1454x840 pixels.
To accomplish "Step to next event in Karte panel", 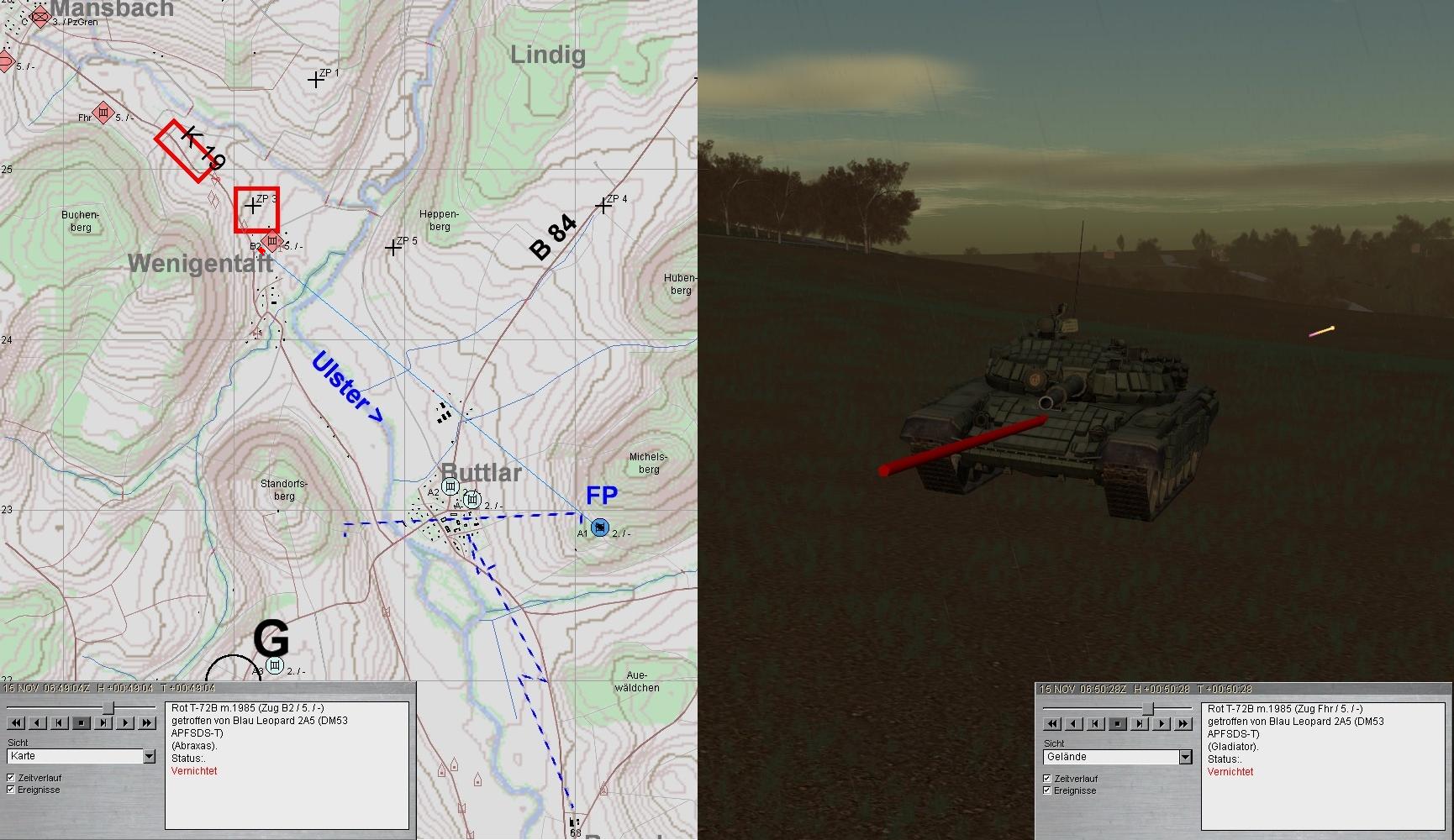I will pyautogui.click(x=103, y=722).
